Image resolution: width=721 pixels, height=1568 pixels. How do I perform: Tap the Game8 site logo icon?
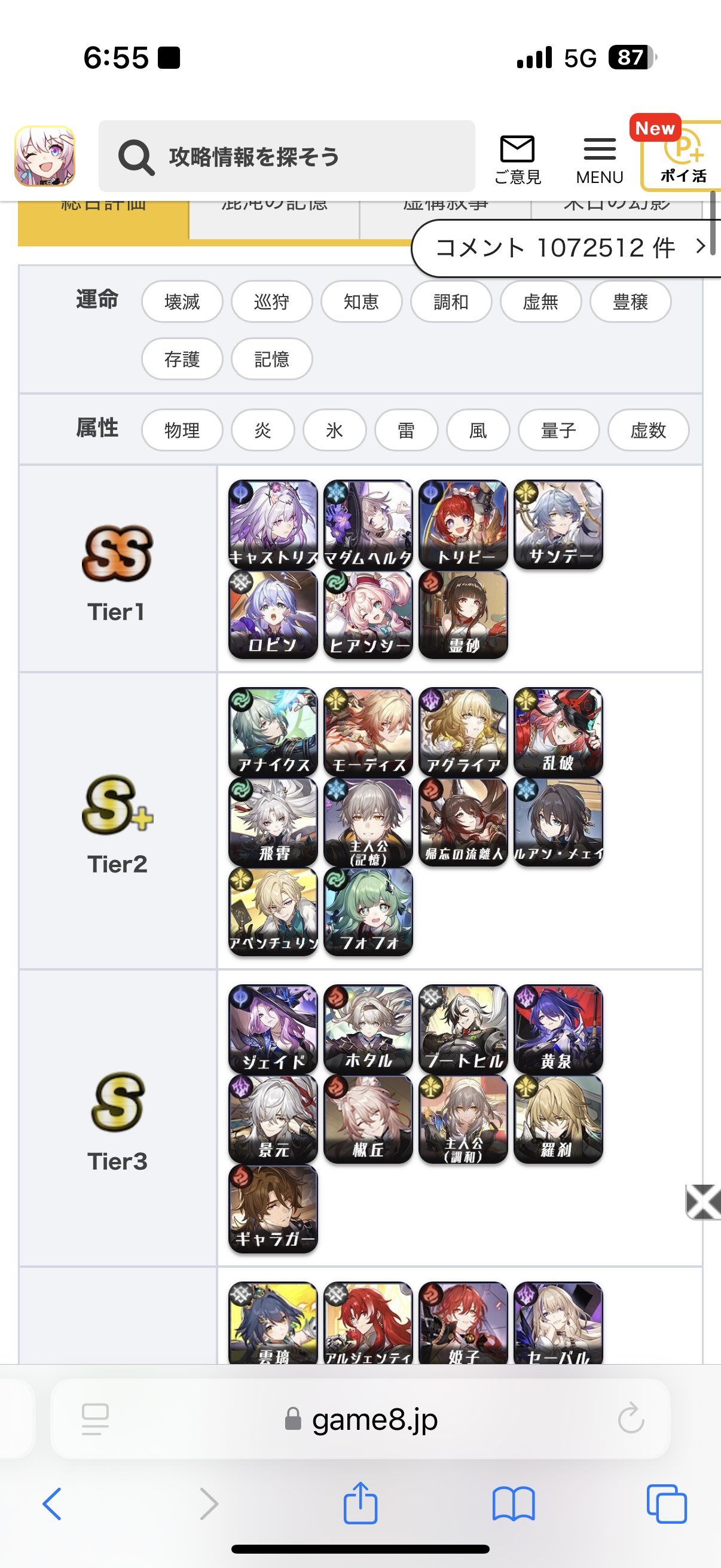[44, 156]
